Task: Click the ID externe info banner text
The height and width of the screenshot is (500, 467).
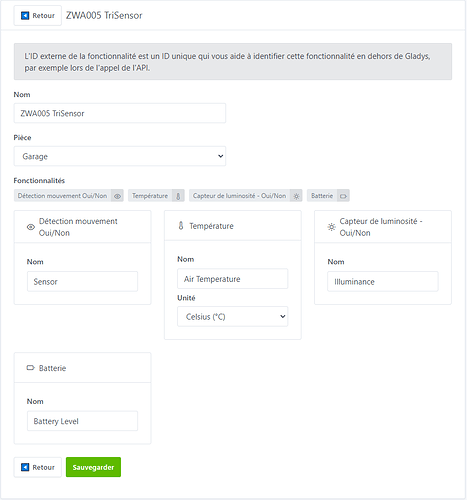Action: [227, 62]
